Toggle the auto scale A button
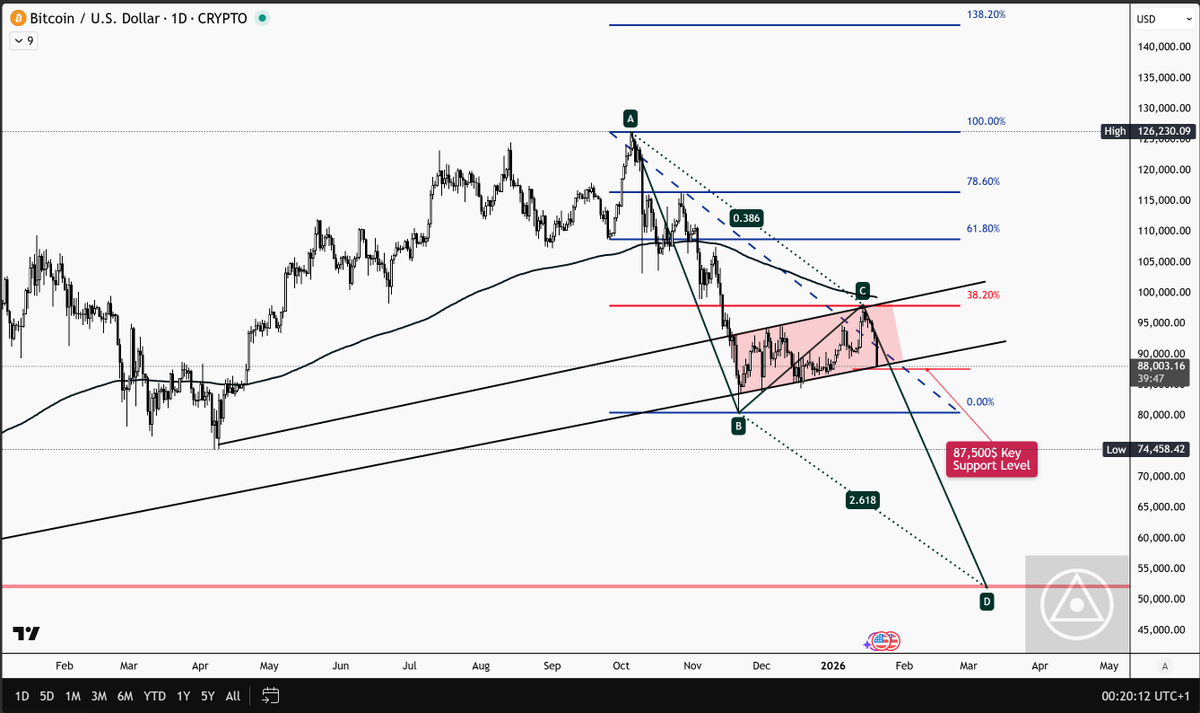1200x713 pixels. (1164, 665)
